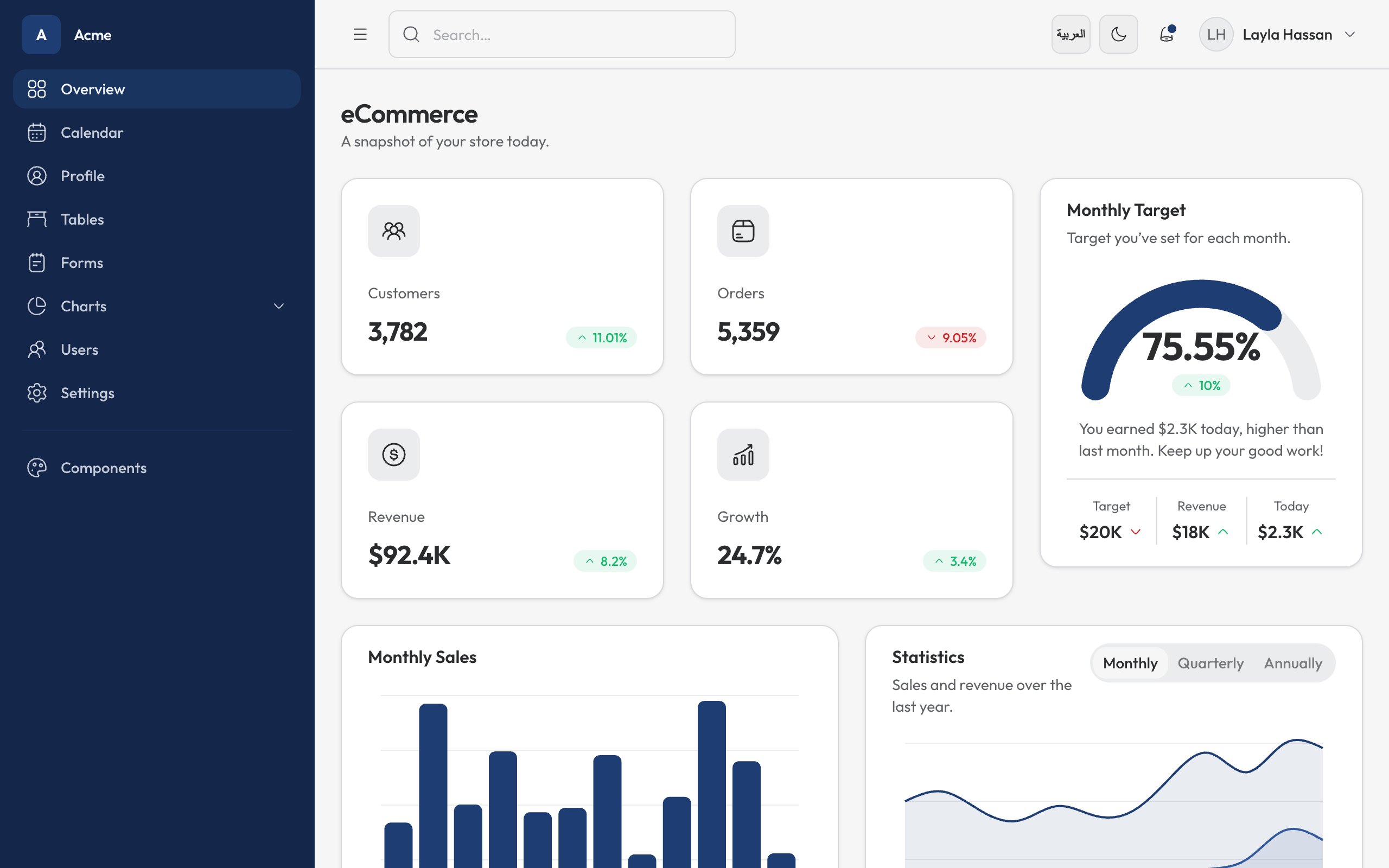Click the 11.01% customers badge

(x=602, y=337)
